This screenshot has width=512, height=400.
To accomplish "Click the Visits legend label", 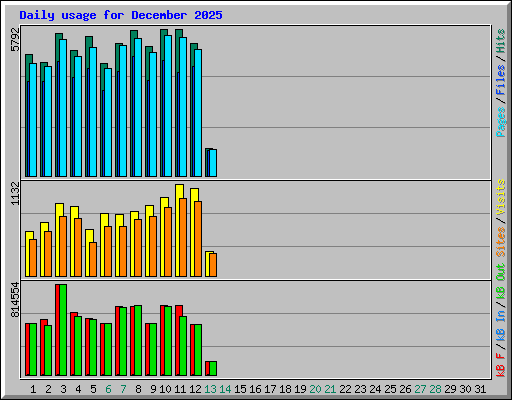I will coord(500,198).
